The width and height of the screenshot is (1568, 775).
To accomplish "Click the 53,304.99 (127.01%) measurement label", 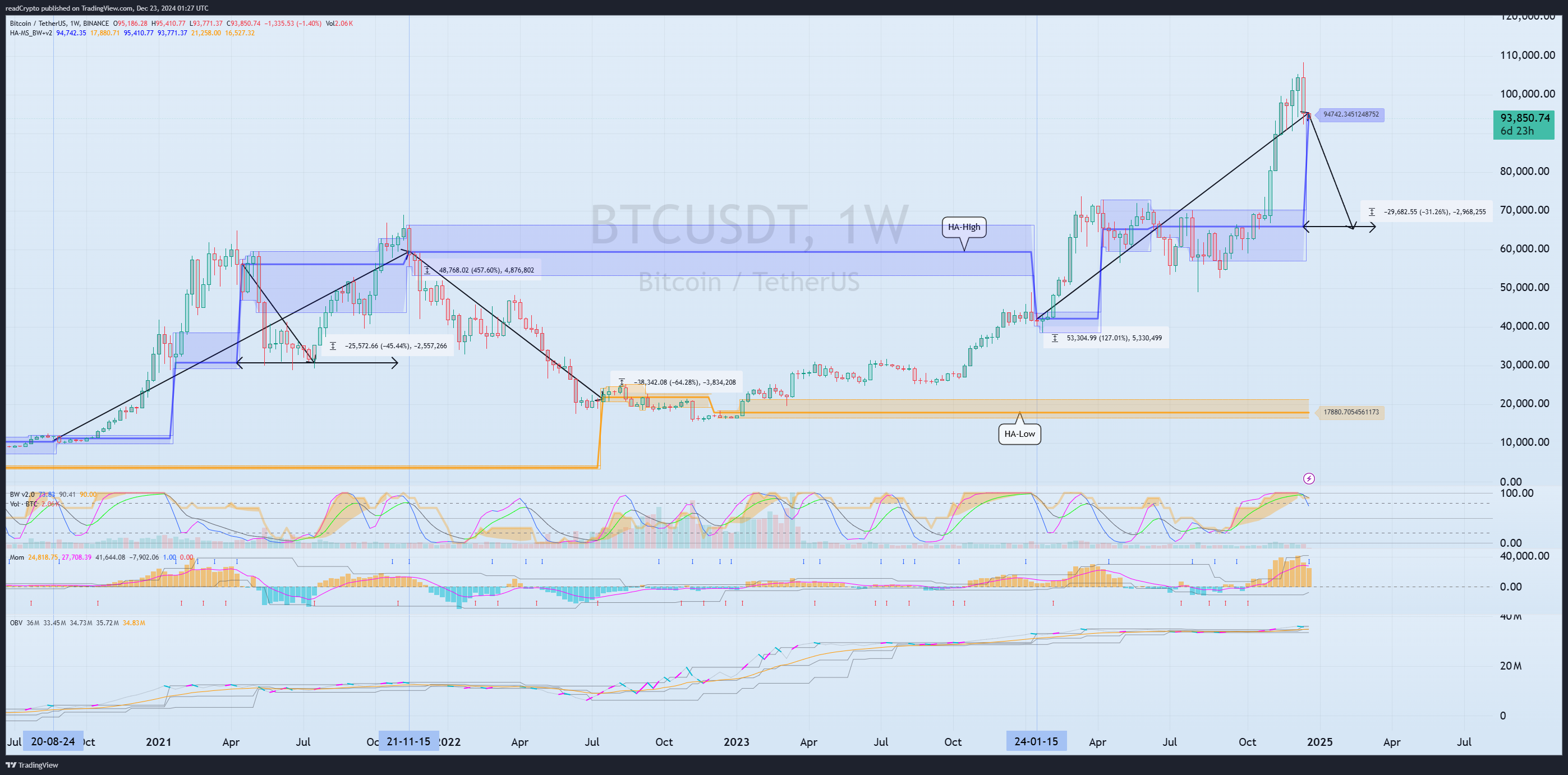I will click(1114, 338).
